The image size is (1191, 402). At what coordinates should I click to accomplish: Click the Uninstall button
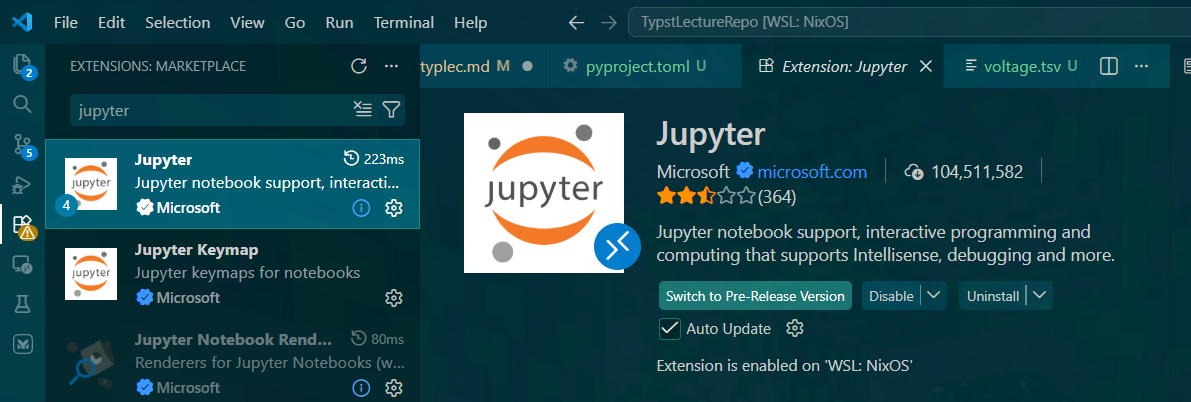pos(993,296)
